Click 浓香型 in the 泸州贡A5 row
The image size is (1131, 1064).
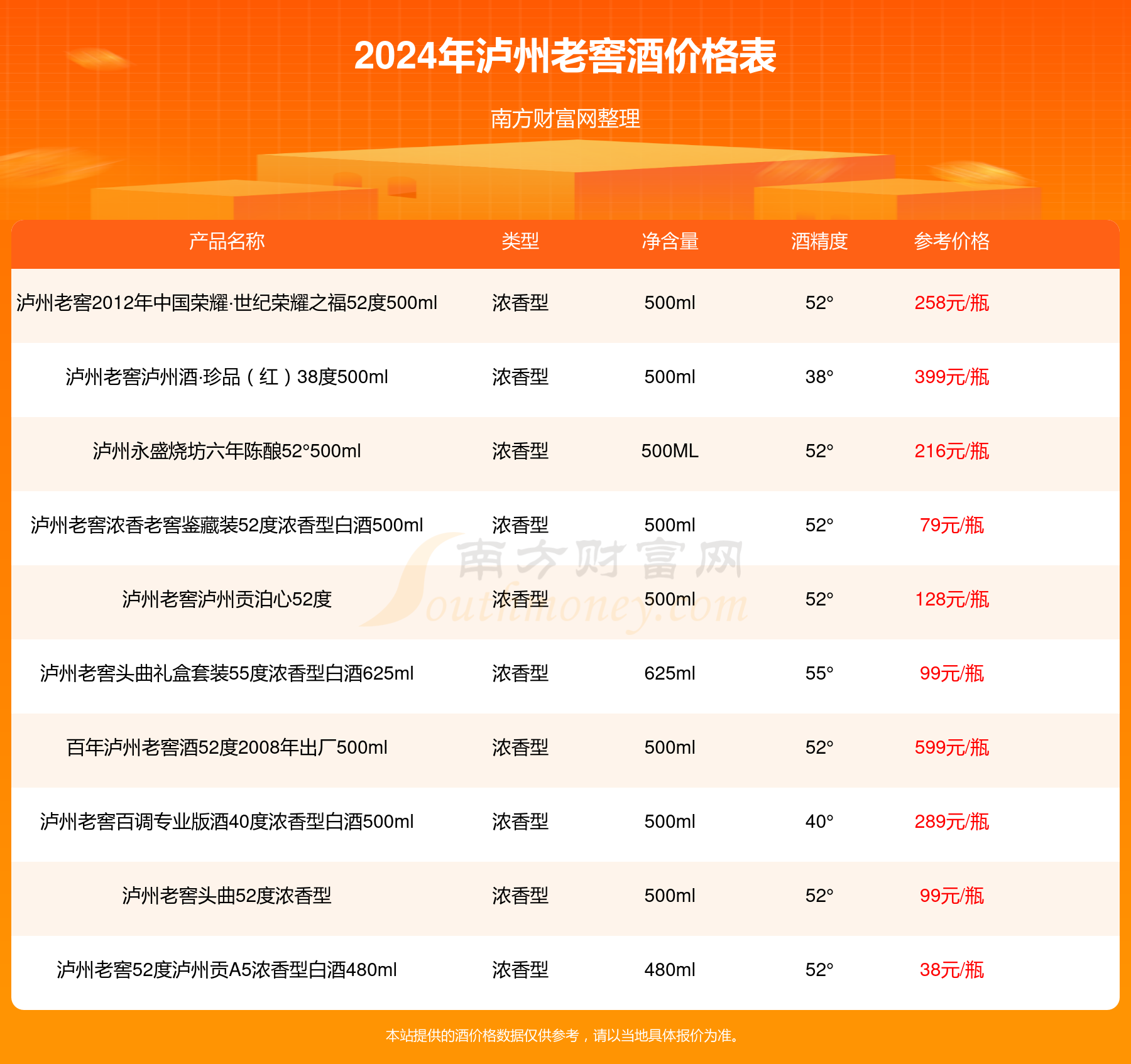click(x=520, y=970)
